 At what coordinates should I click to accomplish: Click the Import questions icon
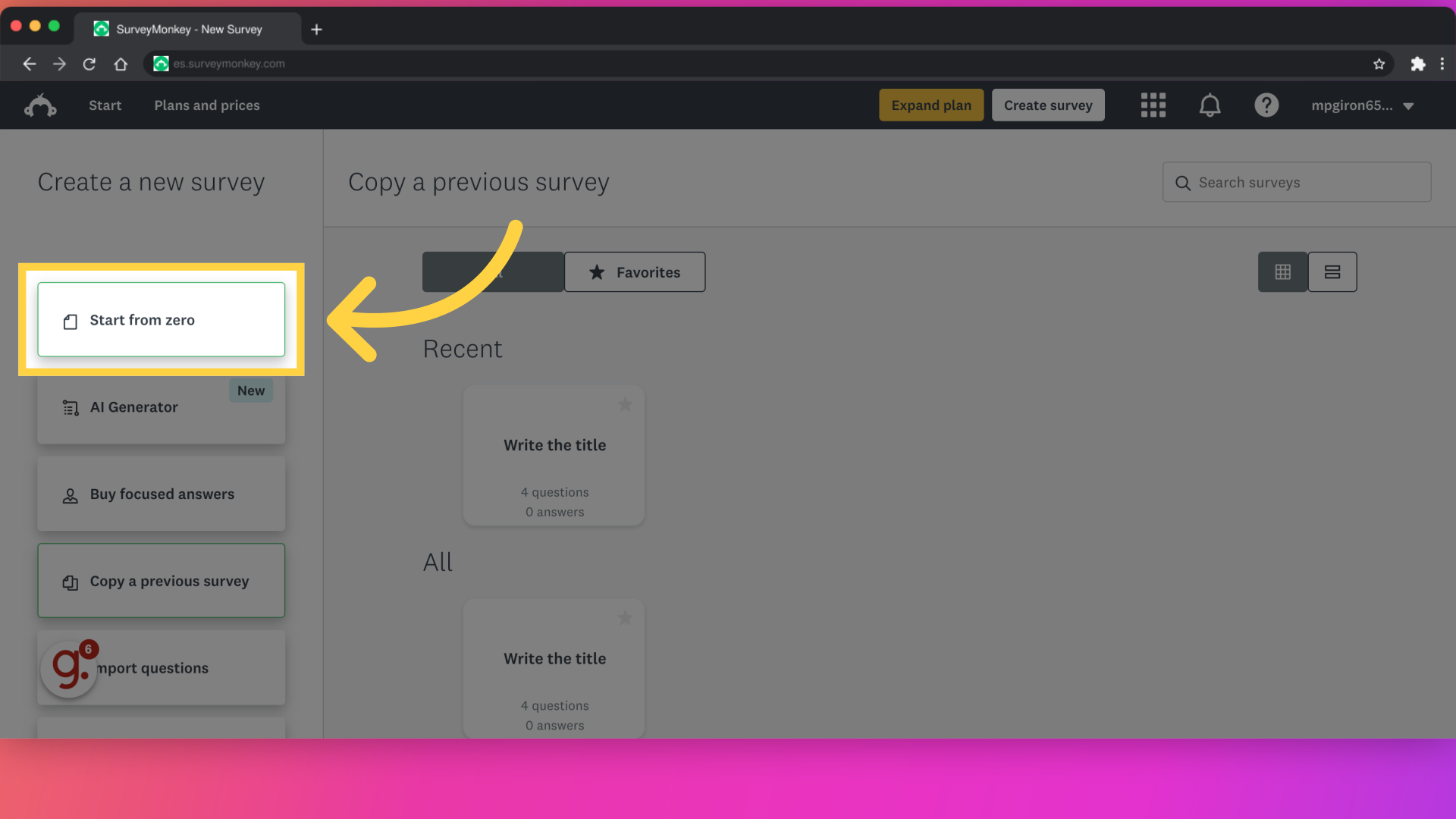click(x=70, y=667)
